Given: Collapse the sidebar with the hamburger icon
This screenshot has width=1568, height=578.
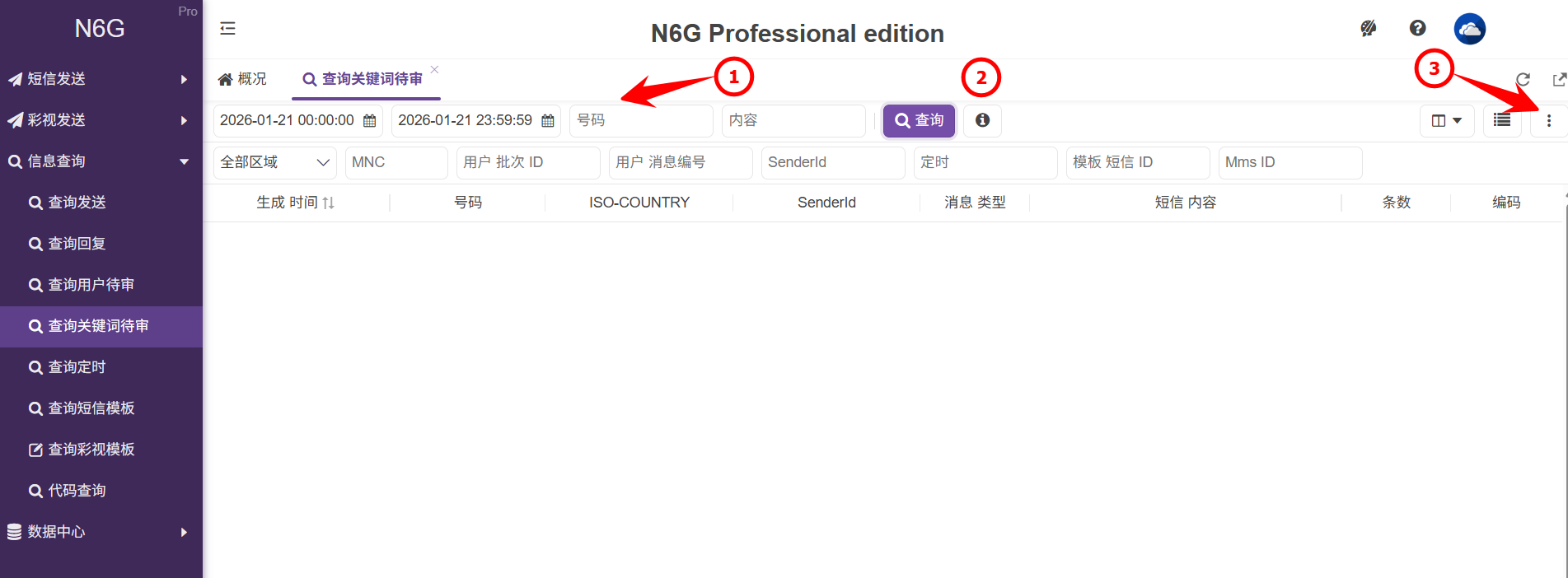Looking at the screenshot, I should pos(228,29).
